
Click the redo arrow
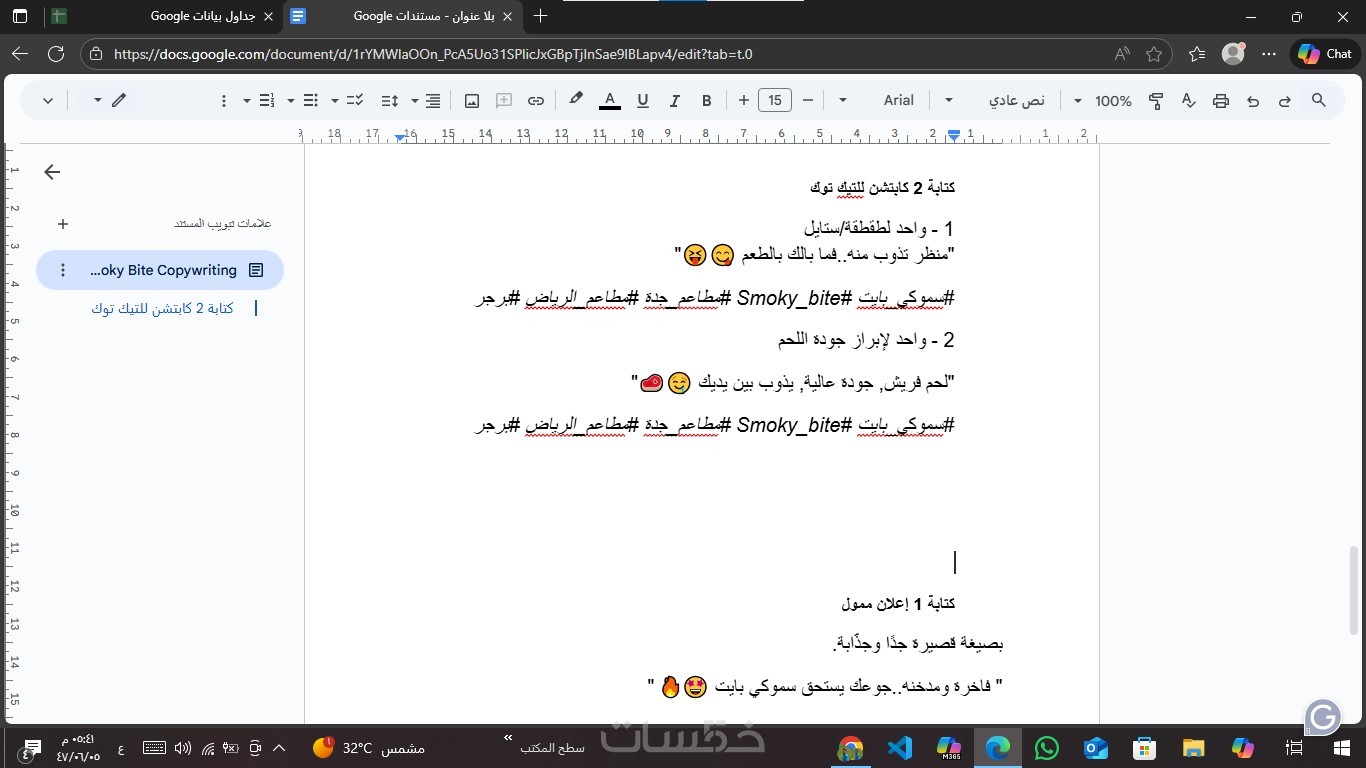tap(1285, 100)
